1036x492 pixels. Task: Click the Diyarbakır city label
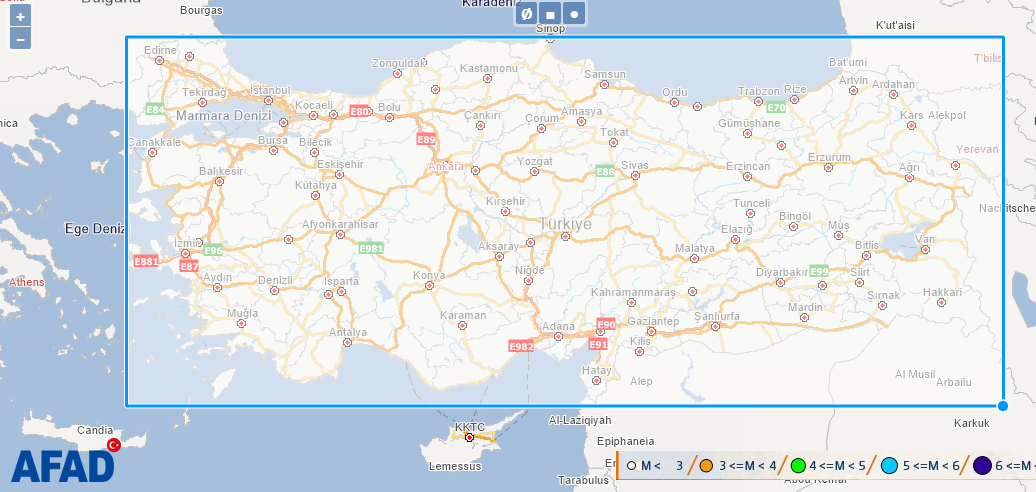[x=782, y=272]
